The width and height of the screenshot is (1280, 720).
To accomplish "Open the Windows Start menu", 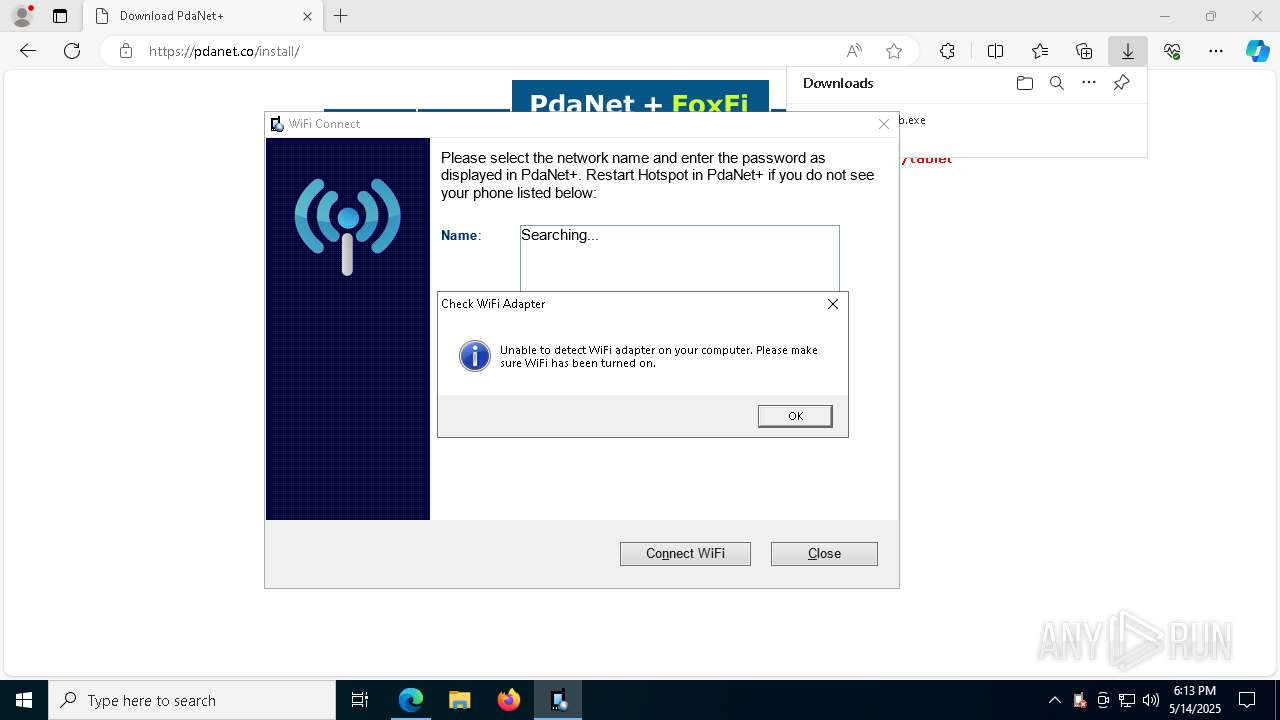I will [x=24, y=700].
